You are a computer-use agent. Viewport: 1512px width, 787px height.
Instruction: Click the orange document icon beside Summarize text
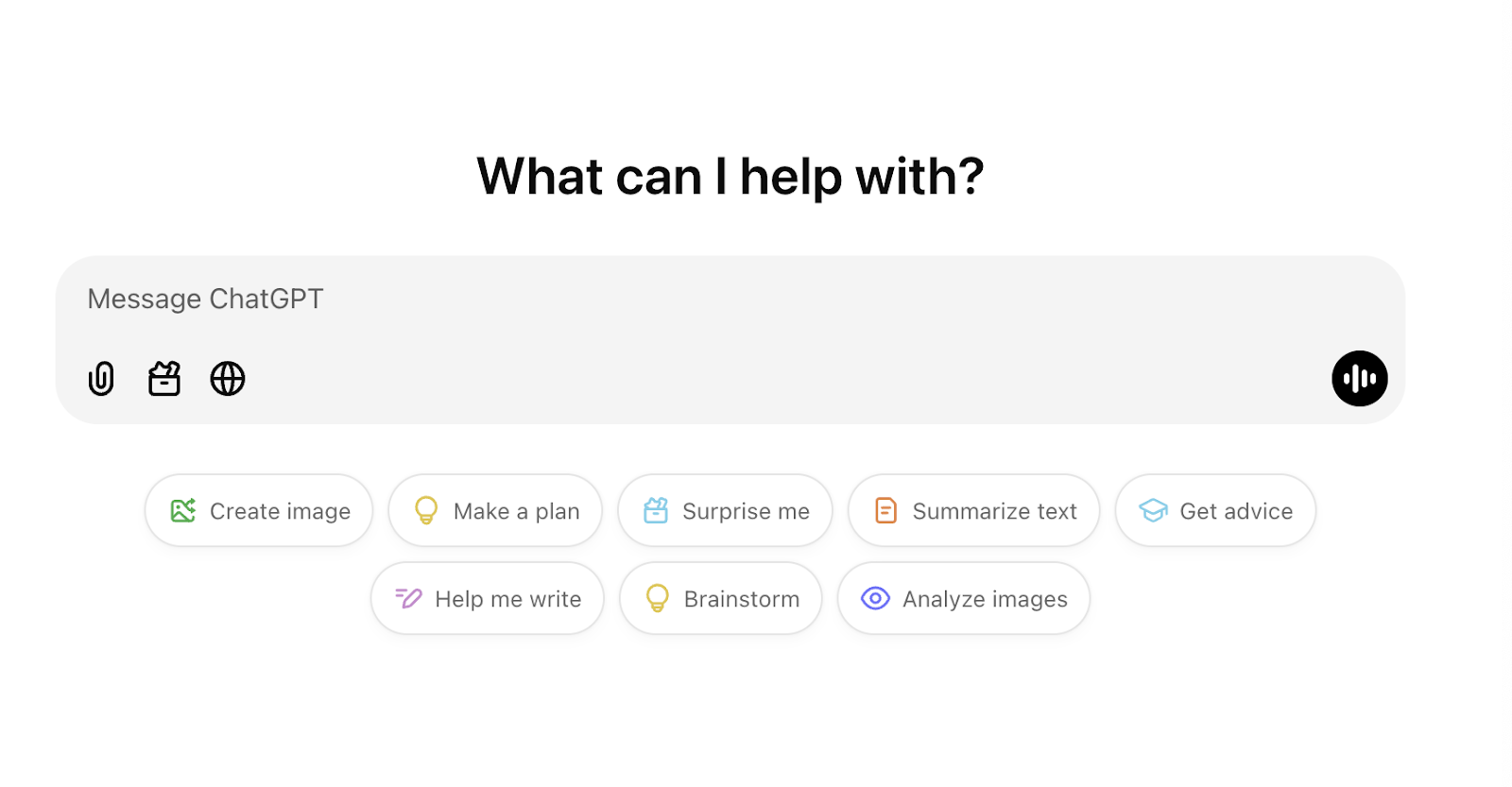click(x=885, y=511)
